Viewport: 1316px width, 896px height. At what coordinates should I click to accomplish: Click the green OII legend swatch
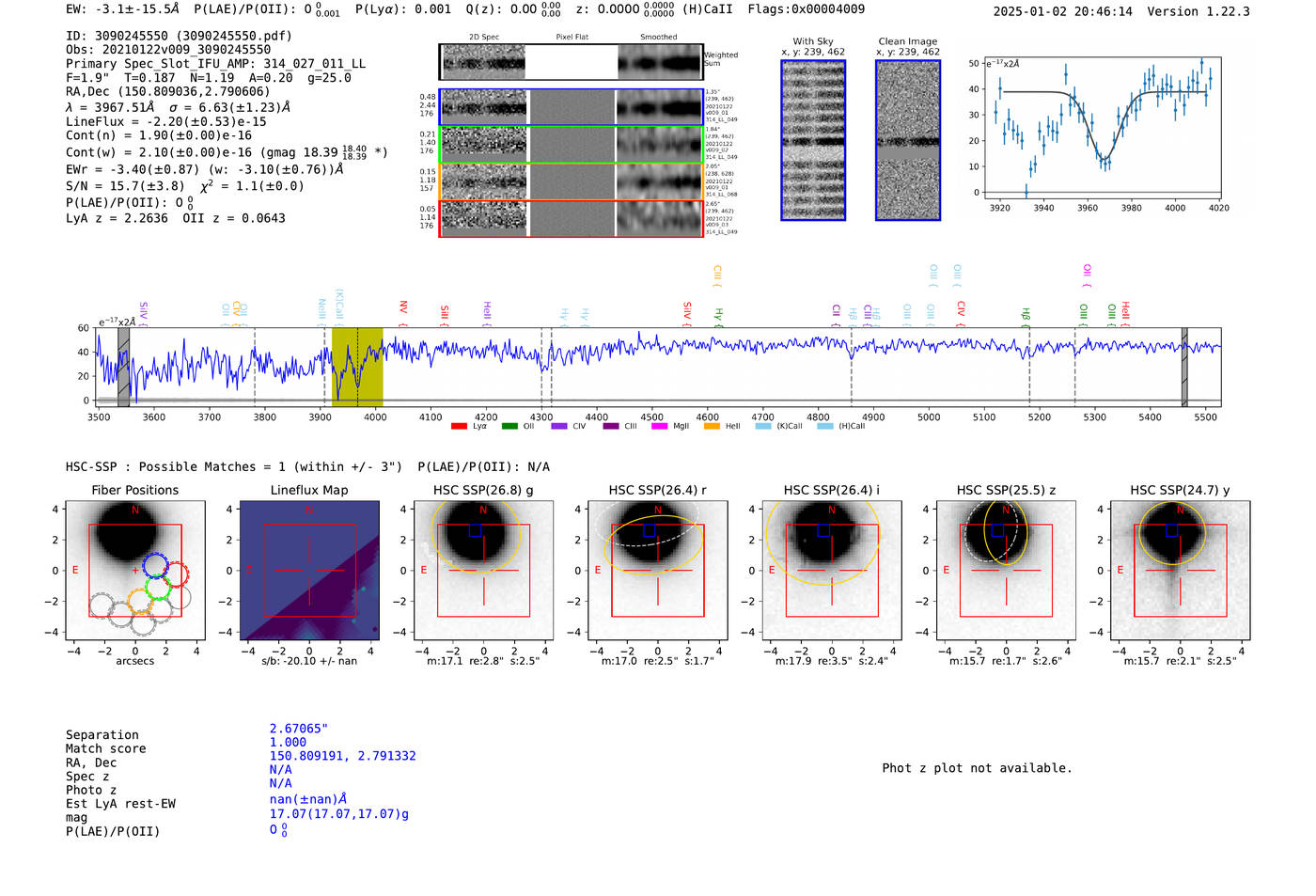point(509,427)
